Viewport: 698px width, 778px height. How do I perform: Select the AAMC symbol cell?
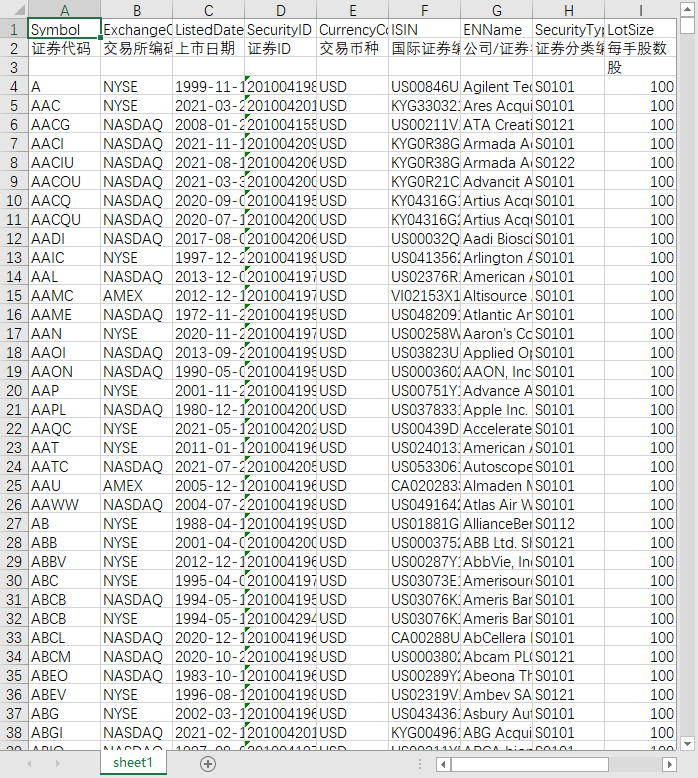point(64,295)
